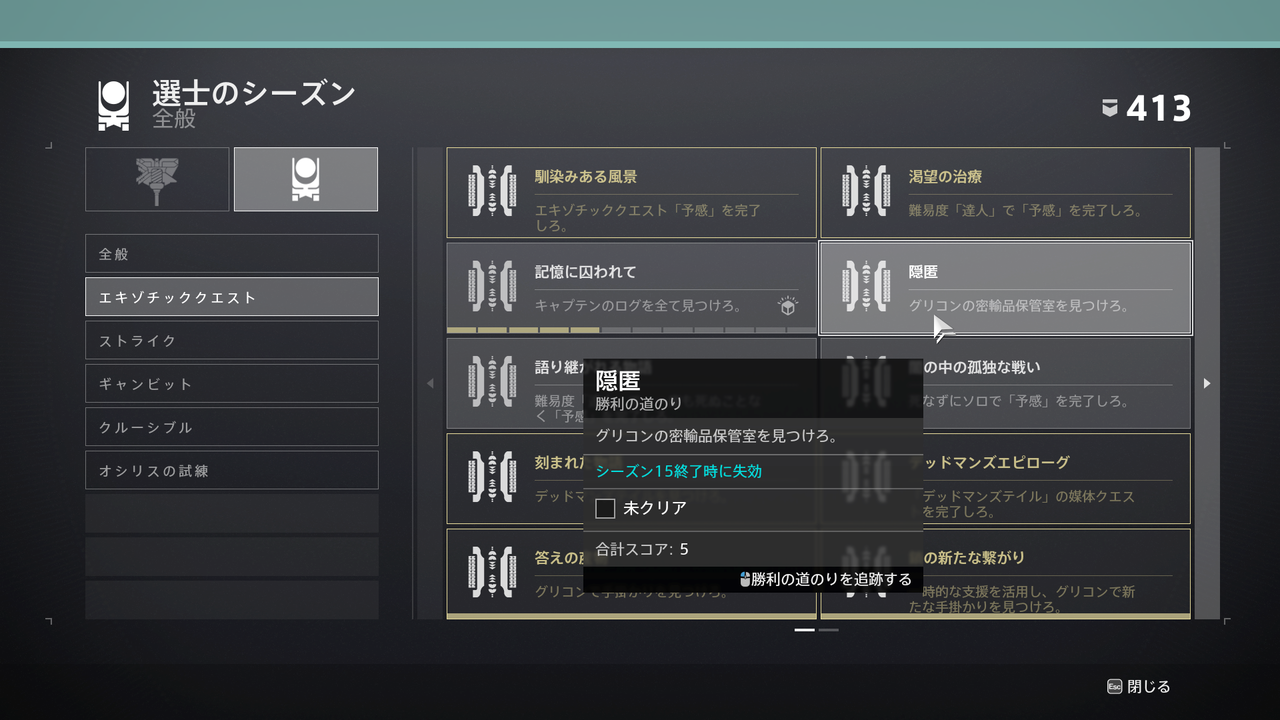Select the highlighted season emblem tab
1280x720 pixels.
point(306,179)
